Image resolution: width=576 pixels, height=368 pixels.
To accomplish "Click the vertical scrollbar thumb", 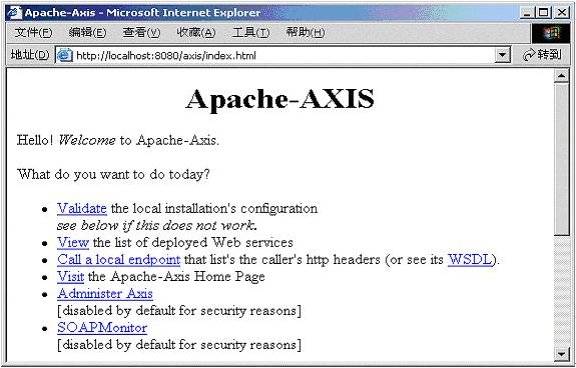I will [x=561, y=159].
